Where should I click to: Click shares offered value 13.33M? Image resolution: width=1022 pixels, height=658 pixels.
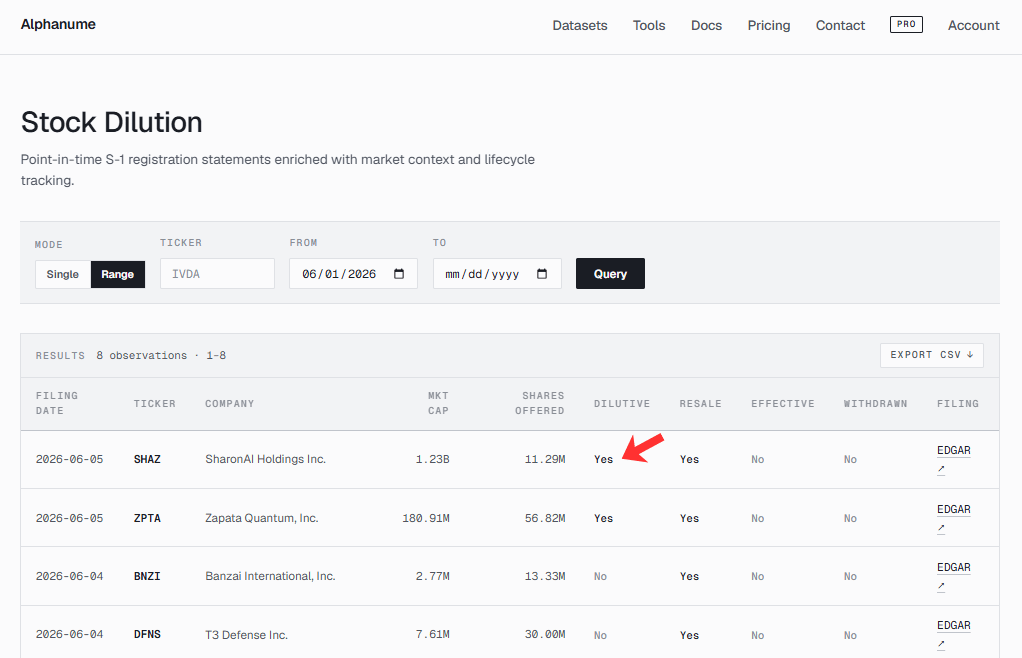point(545,577)
